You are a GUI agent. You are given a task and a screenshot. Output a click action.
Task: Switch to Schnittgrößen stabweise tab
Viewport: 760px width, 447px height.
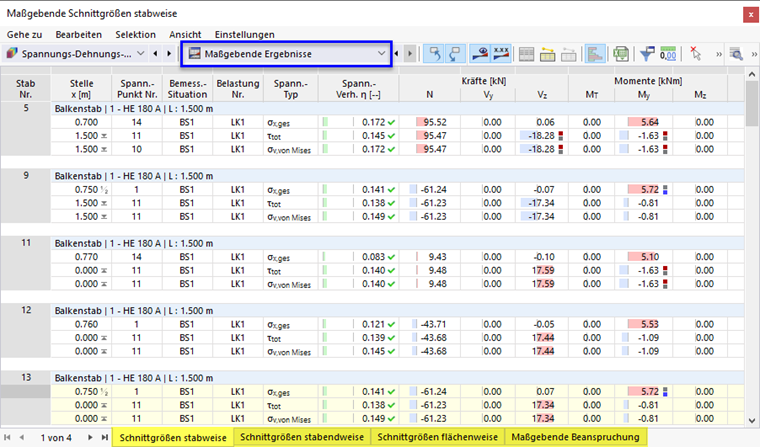pyautogui.click(x=173, y=437)
